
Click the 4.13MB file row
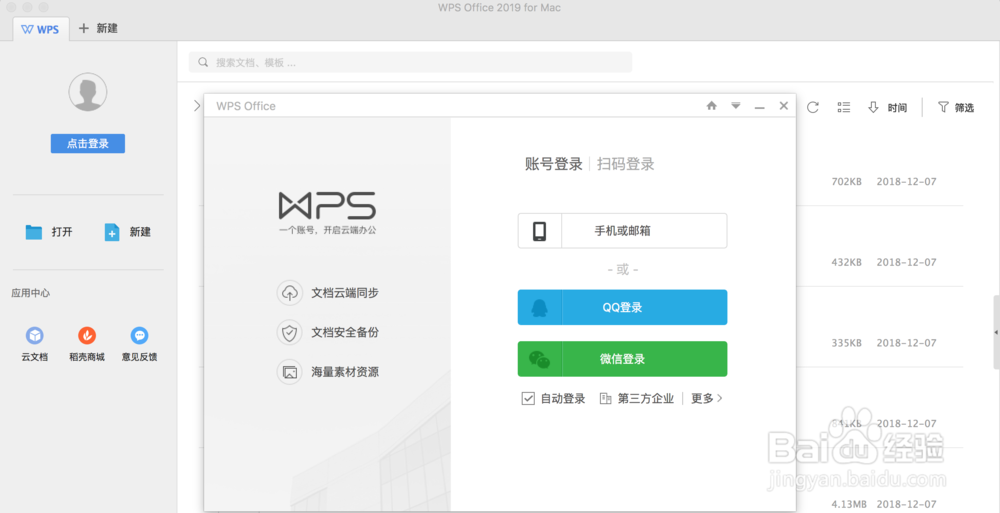click(x=879, y=504)
